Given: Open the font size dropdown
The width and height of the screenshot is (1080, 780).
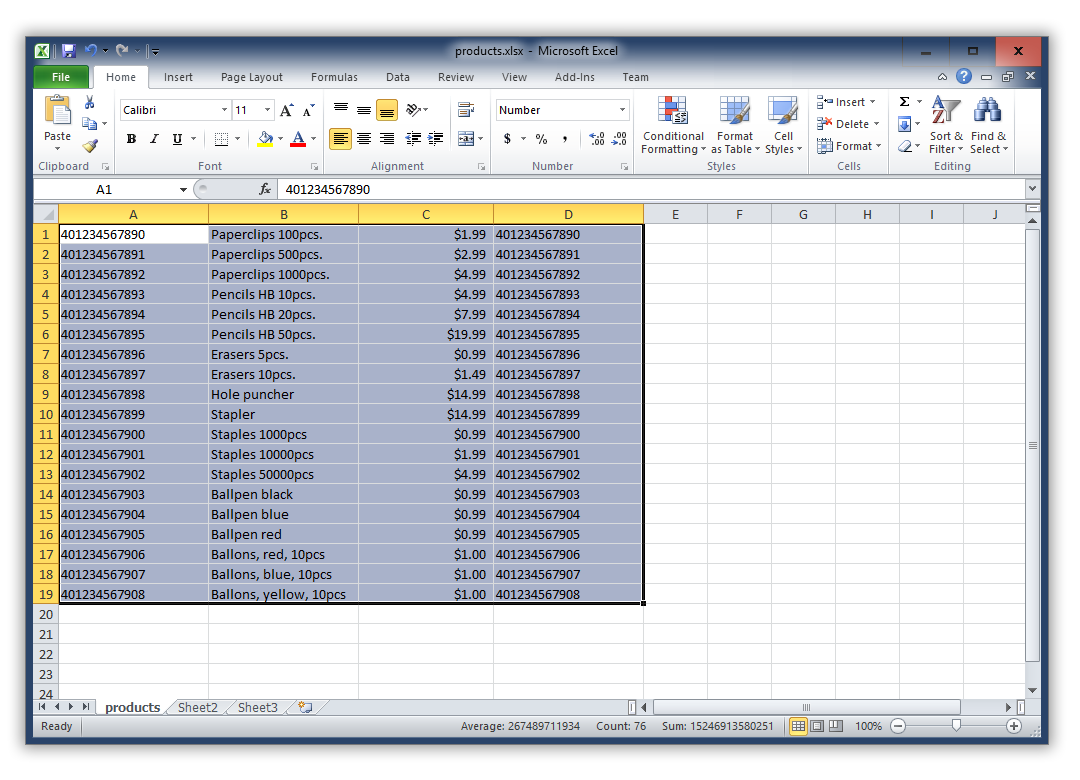Looking at the screenshot, I should point(267,110).
